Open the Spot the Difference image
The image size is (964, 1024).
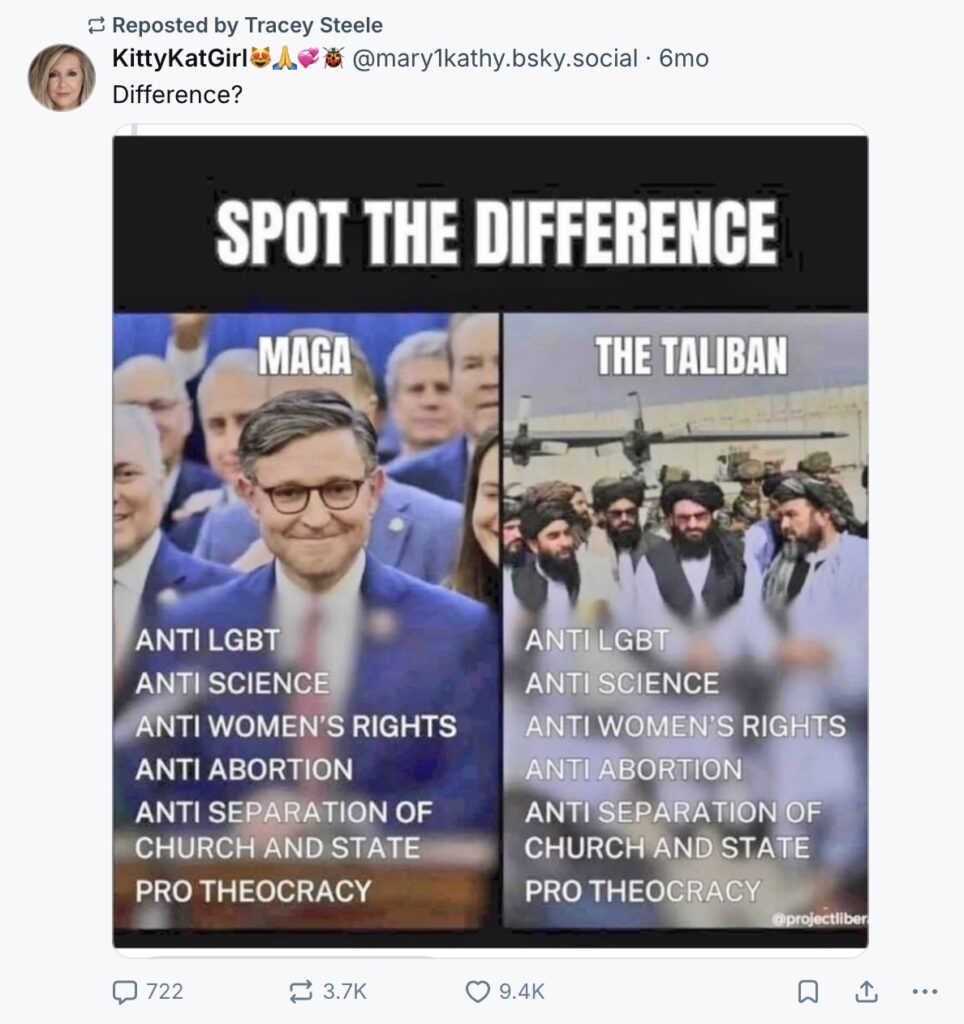coord(490,541)
